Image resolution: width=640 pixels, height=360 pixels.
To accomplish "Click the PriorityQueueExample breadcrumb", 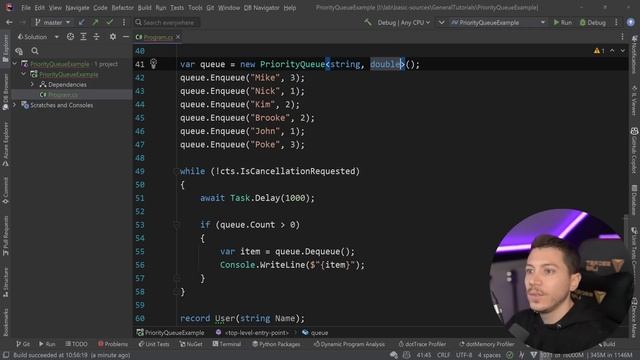I will tap(170, 333).
